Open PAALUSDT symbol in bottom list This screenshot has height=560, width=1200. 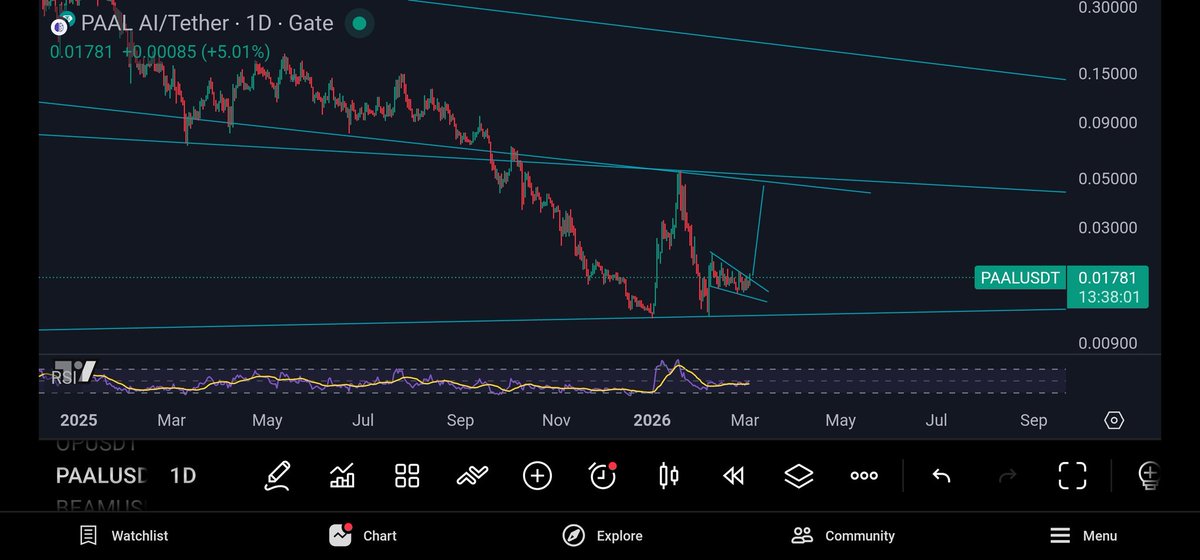[x=102, y=476]
